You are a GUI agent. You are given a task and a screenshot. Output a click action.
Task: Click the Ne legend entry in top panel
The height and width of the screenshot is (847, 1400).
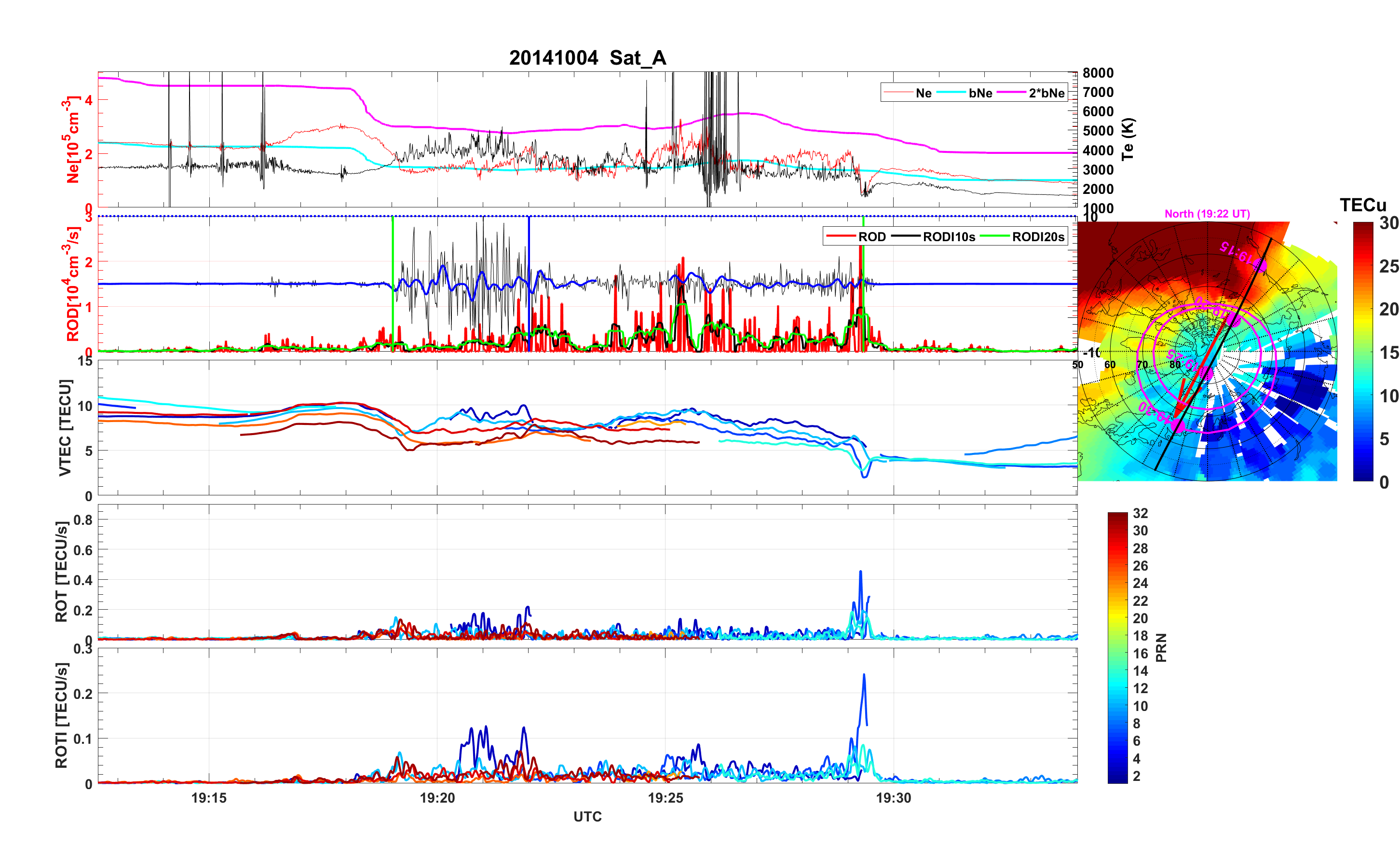[x=924, y=93]
